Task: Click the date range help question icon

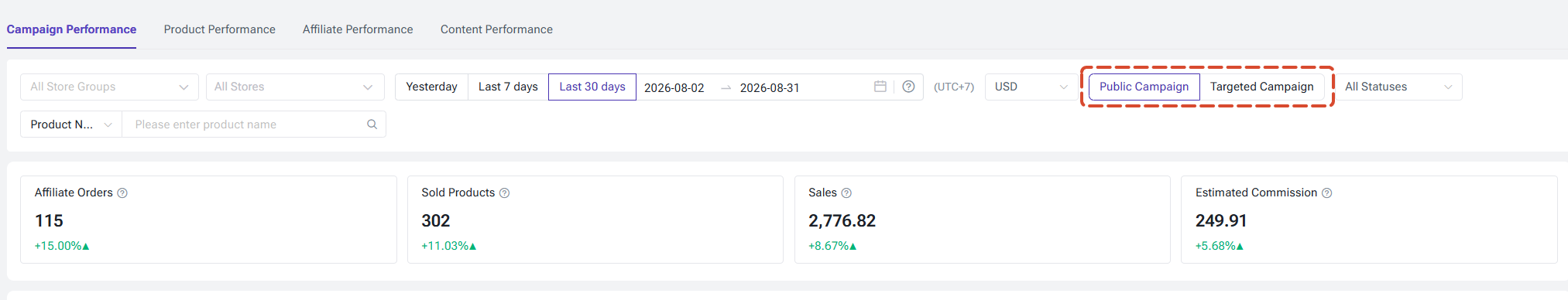Action: (908, 87)
